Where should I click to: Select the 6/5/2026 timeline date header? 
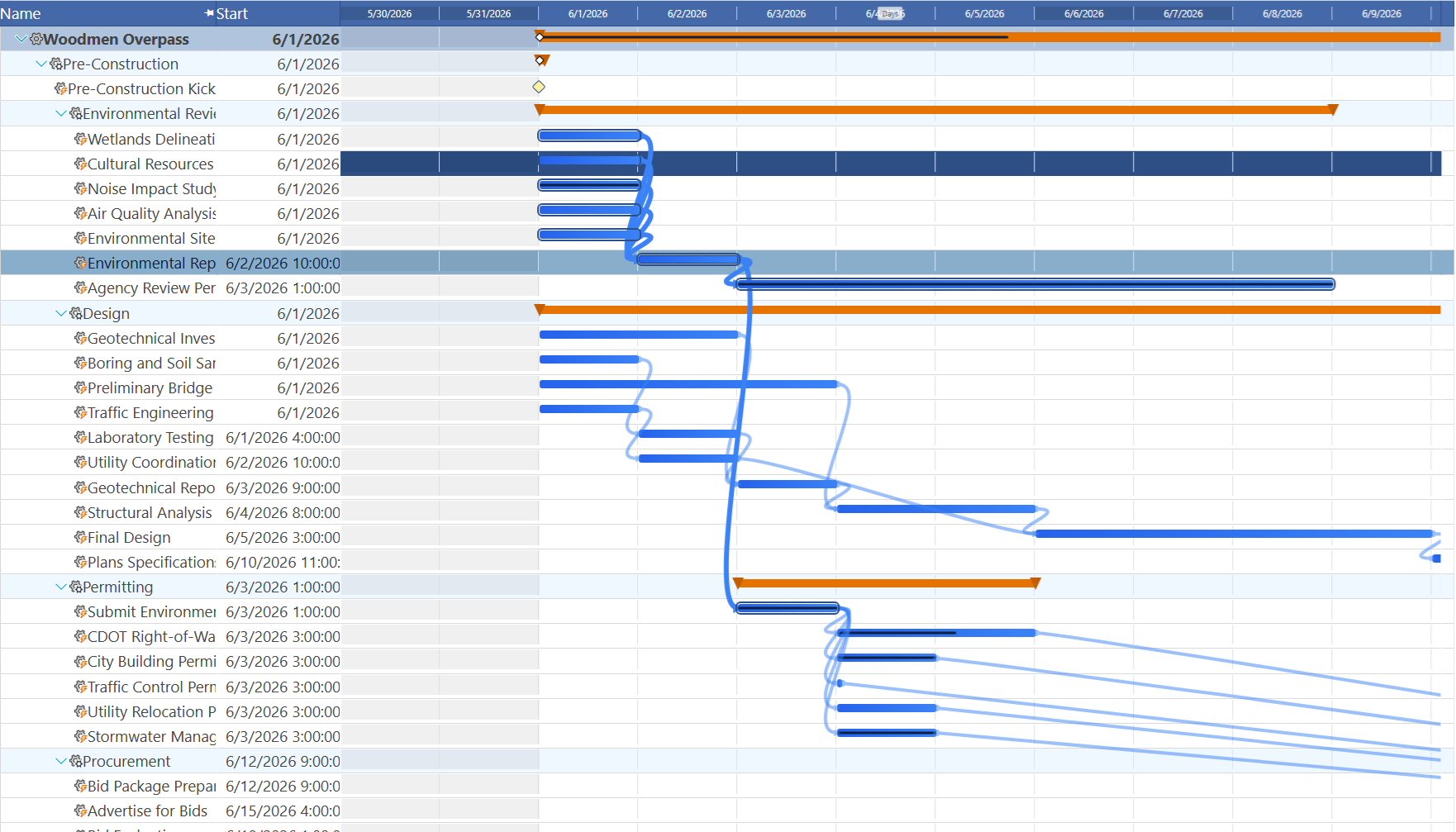coord(984,13)
